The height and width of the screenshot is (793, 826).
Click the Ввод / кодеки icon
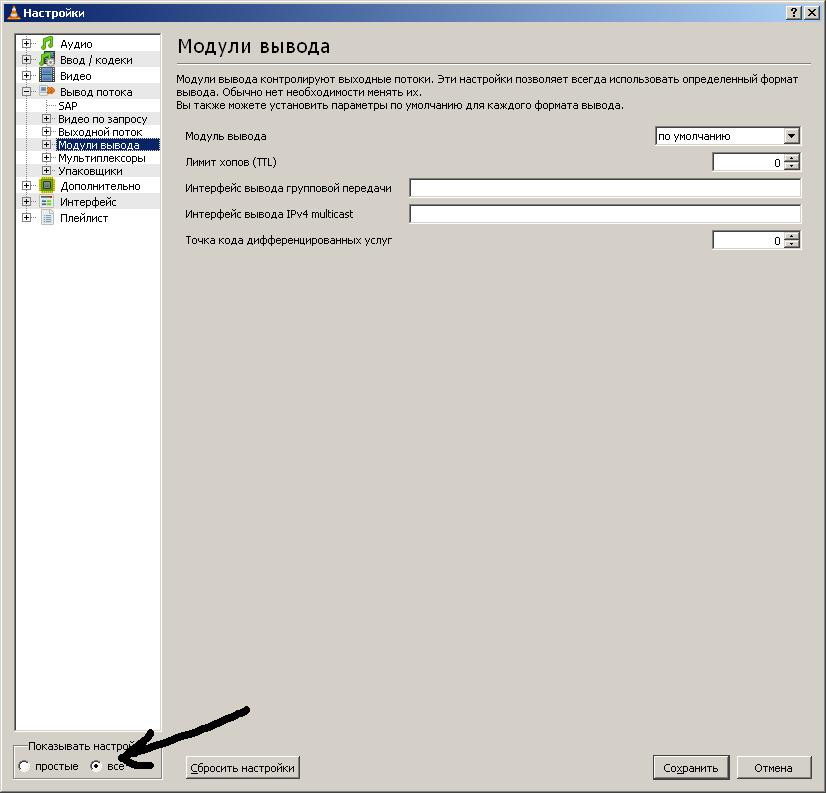point(47,60)
